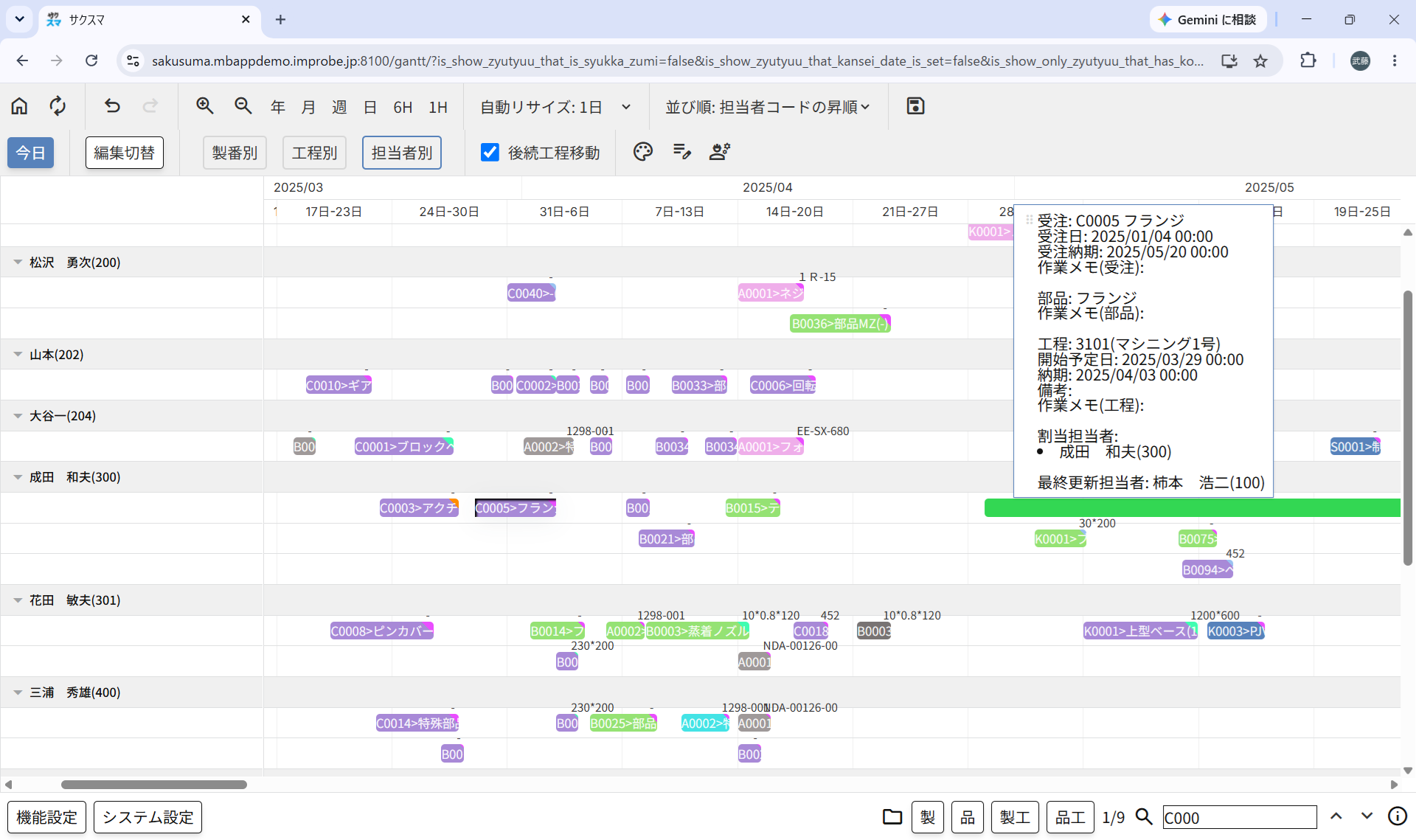This screenshot has width=1416, height=840.
Task: Collapse the 成田 和夫(300) row group
Action: (x=18, y=477)
